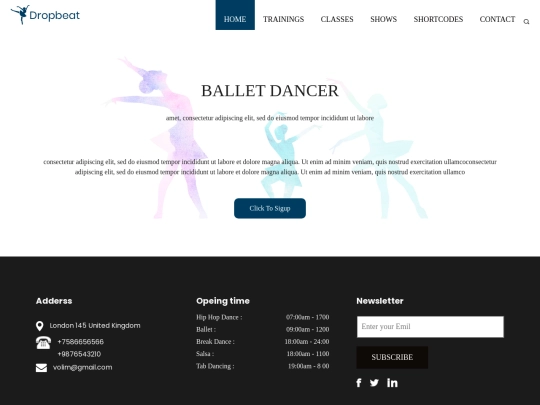Open the search magnifier icon
The height and width of the screenshot is (405, 540).
[526, 22]
